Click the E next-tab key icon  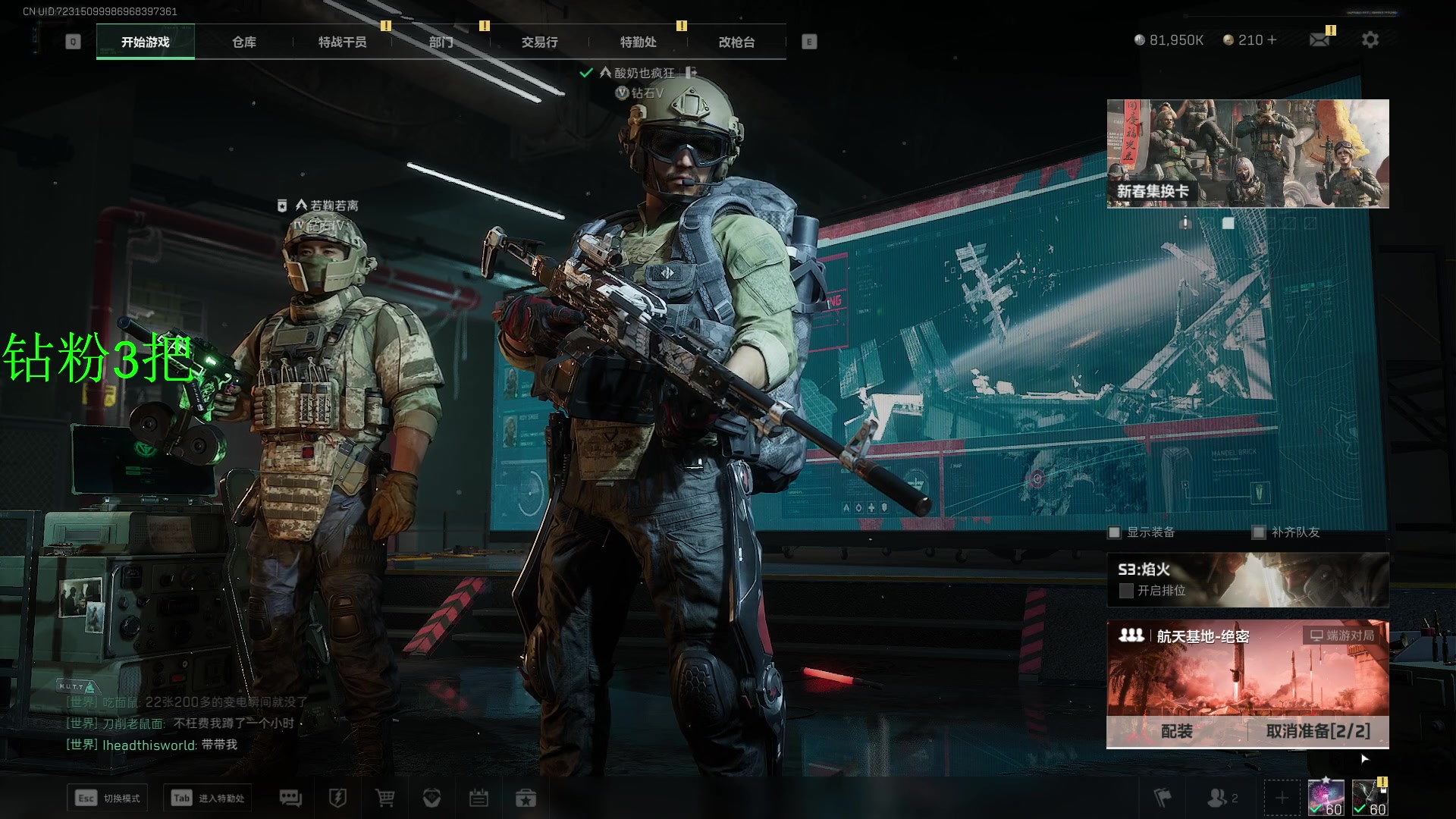809,42
